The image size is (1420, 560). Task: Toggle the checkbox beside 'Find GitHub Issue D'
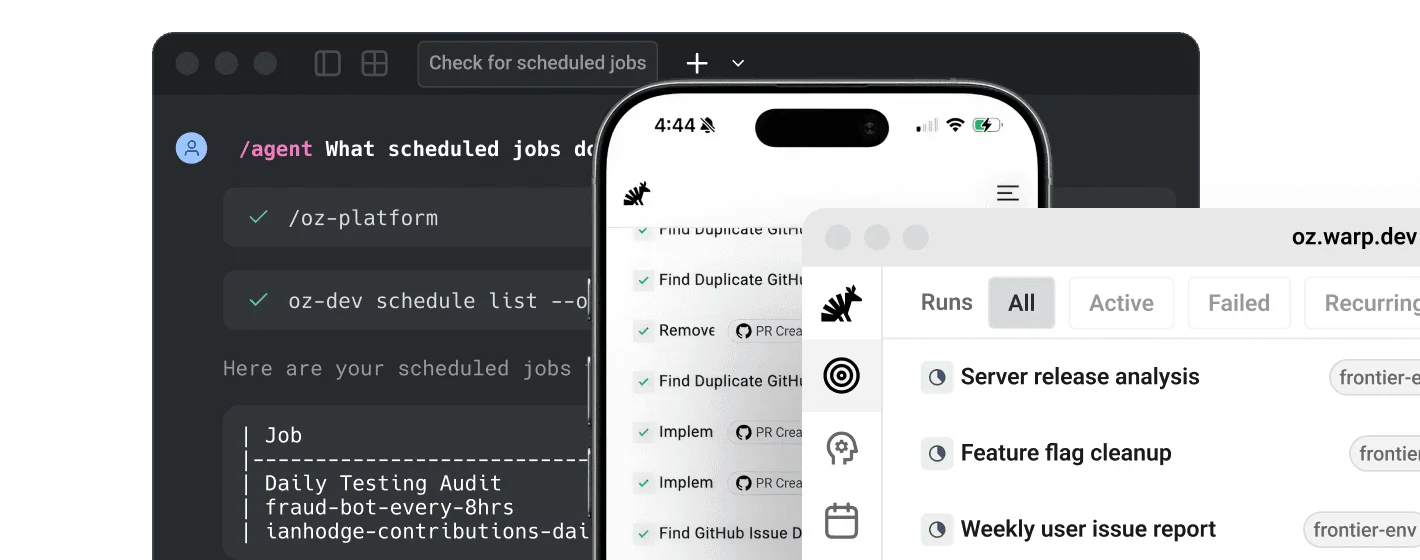point(644,534)
